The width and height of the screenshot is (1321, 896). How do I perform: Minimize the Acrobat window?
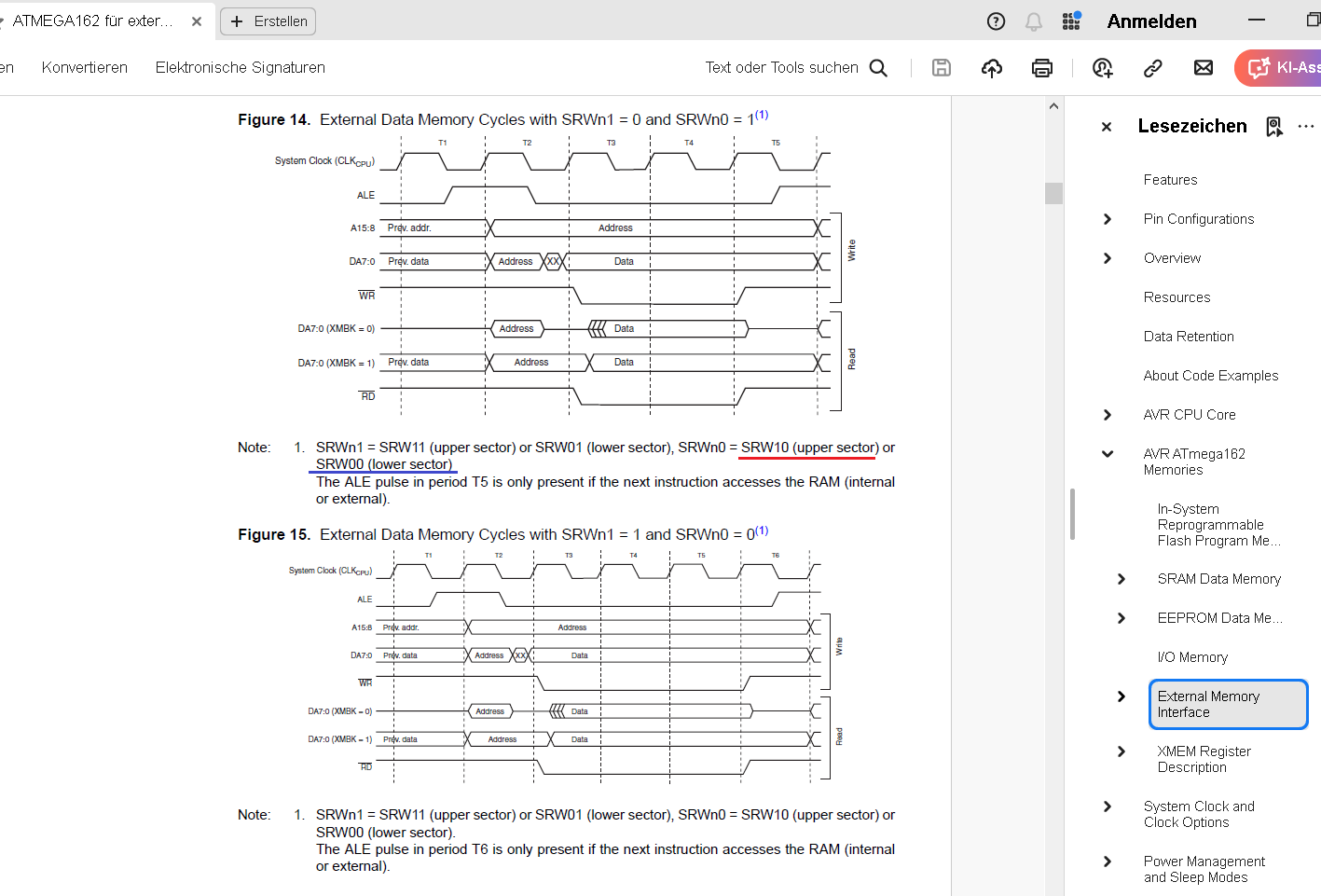pos(1257,21)
